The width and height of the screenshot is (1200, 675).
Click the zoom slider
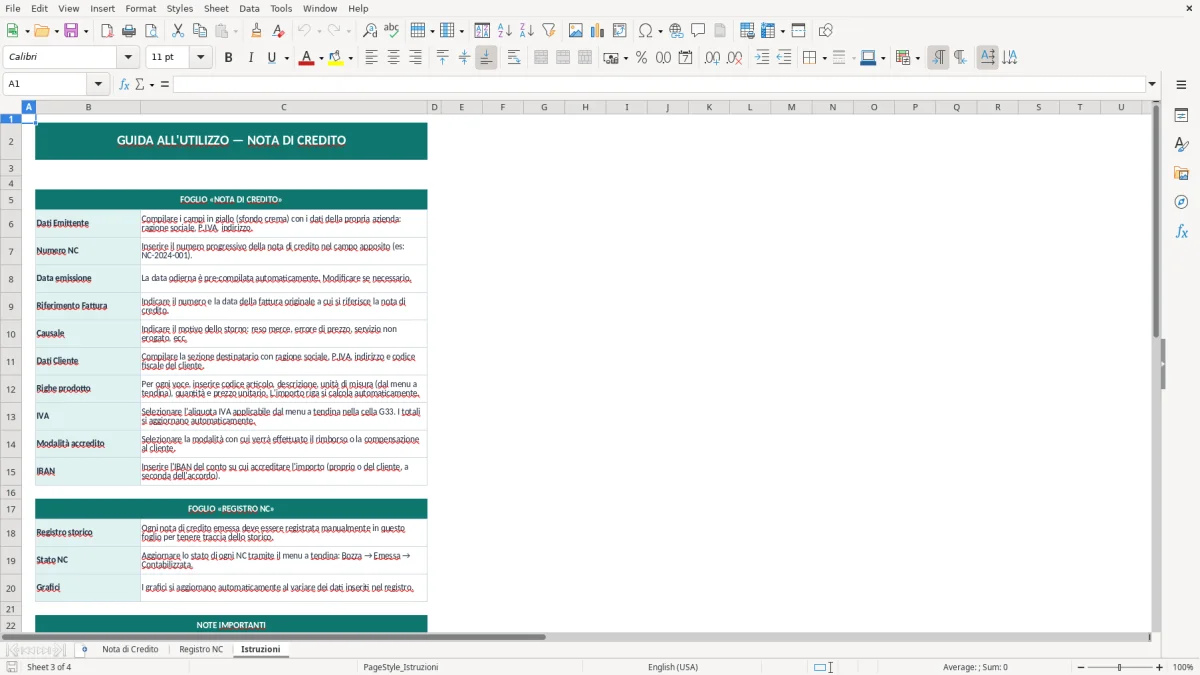1119,667
